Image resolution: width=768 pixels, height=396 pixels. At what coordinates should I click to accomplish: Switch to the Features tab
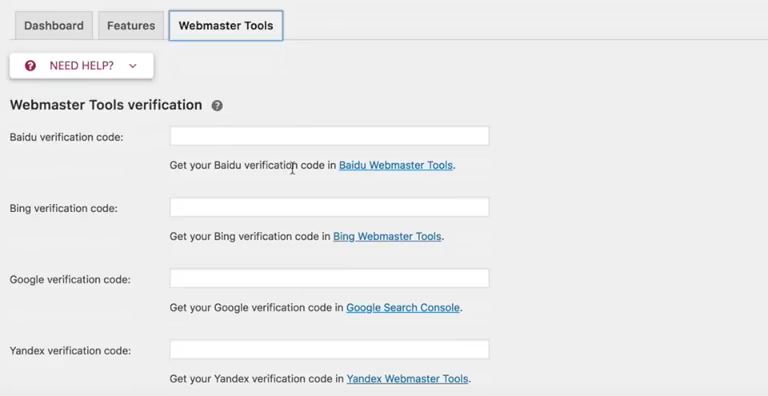coord(131,25)
